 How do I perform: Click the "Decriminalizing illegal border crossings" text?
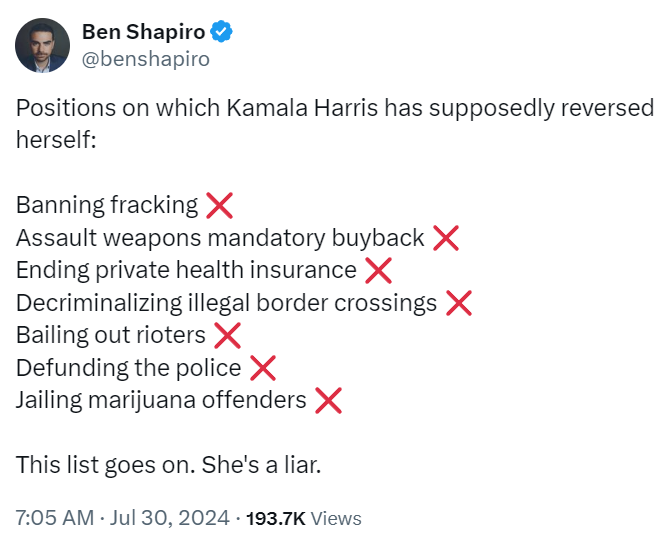[226, 303]
